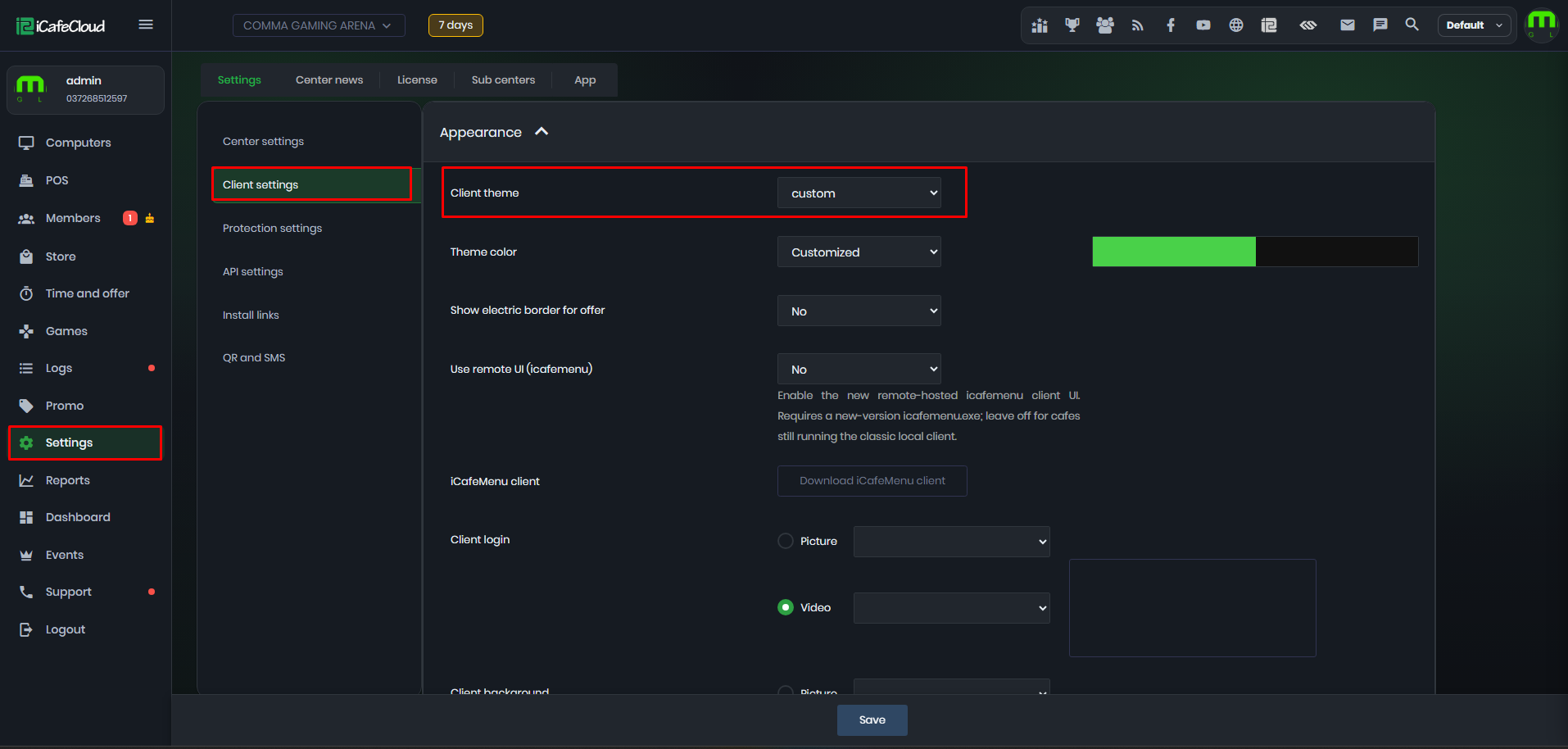The width and height of the screenshot is (1568, 749).
Task: Click the iCafeCloud logo at top left
Action: 61,26
